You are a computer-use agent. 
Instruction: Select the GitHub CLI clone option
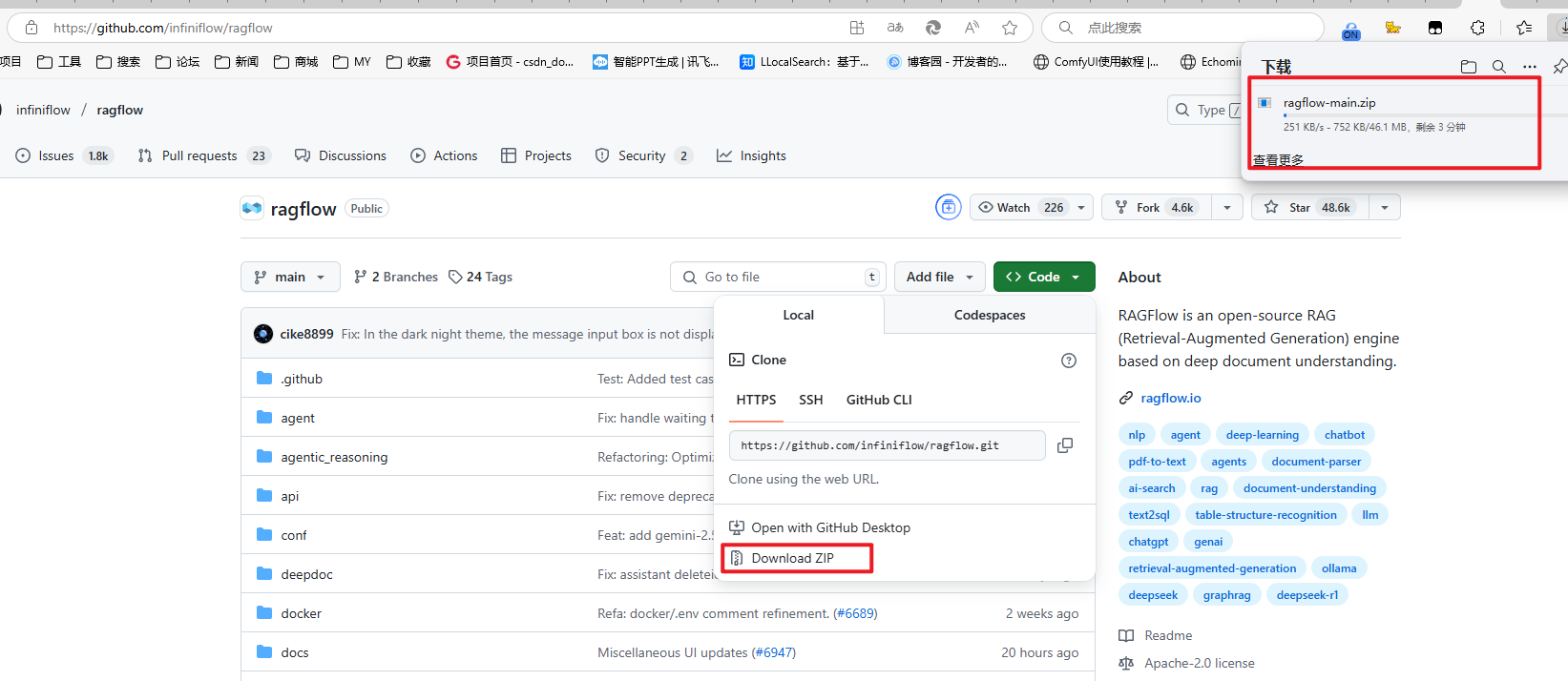click(879, 400)
